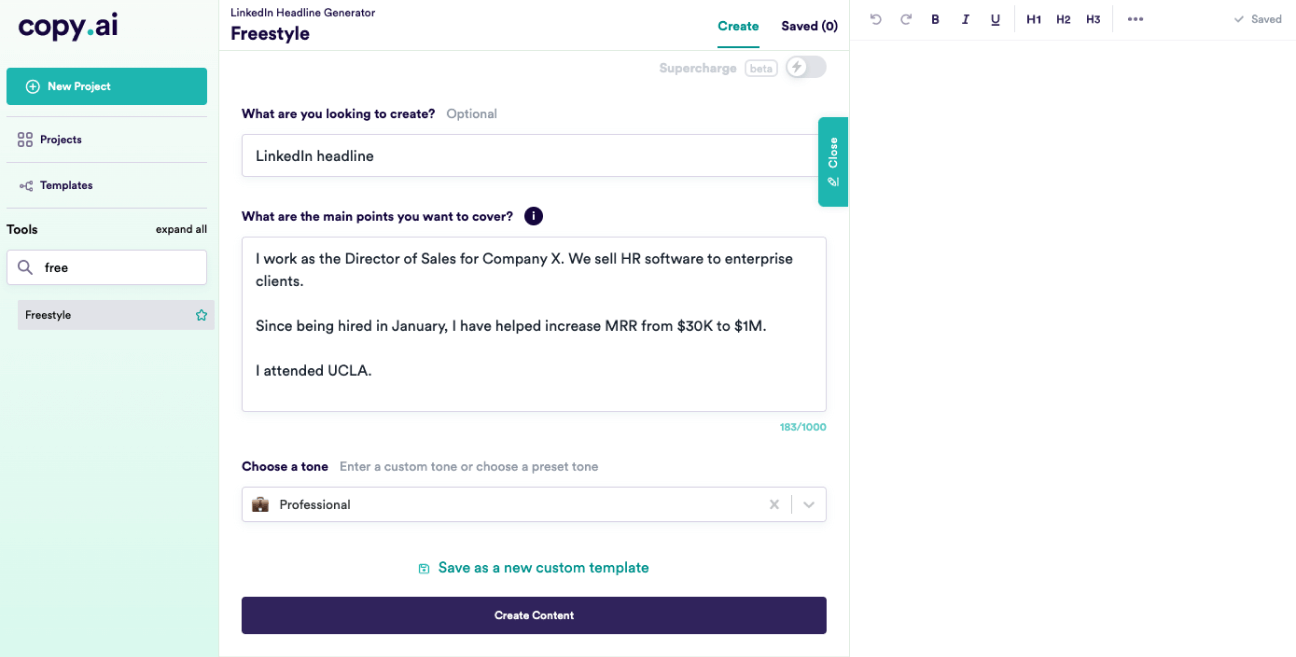
Task: Enable the Supercharge beta toggle
Action: tap(805, 67)
